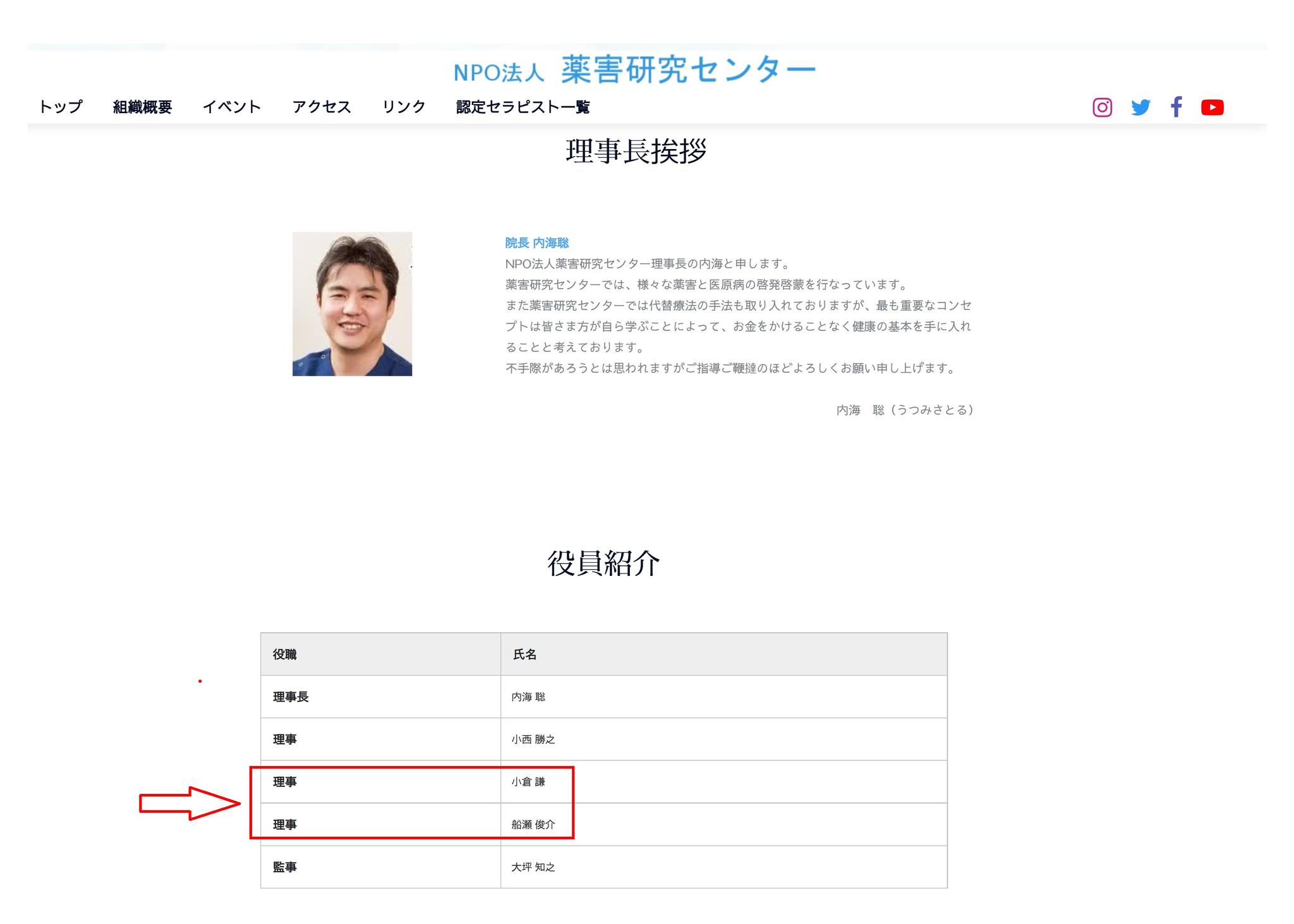Open the Twitter bird icon
The image size is (1294, 924).
(1140, 107)
